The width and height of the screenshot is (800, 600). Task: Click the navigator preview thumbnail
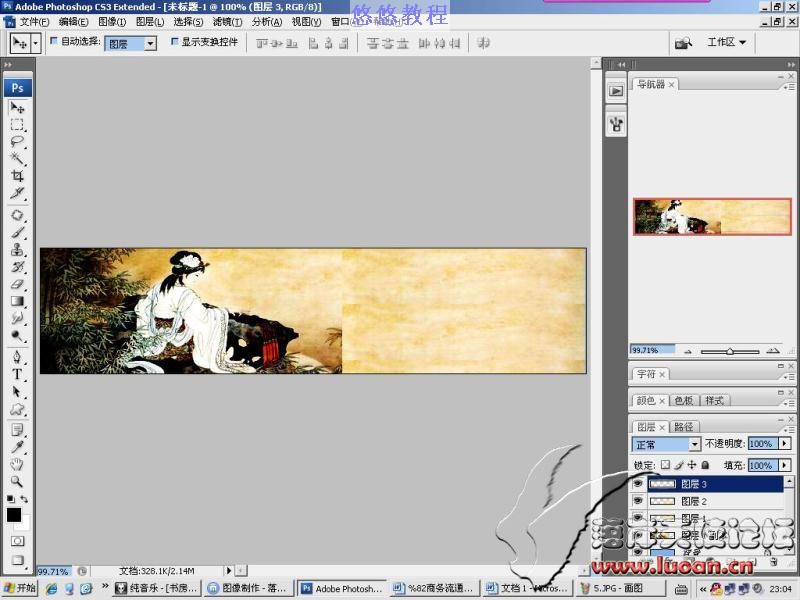712,217
